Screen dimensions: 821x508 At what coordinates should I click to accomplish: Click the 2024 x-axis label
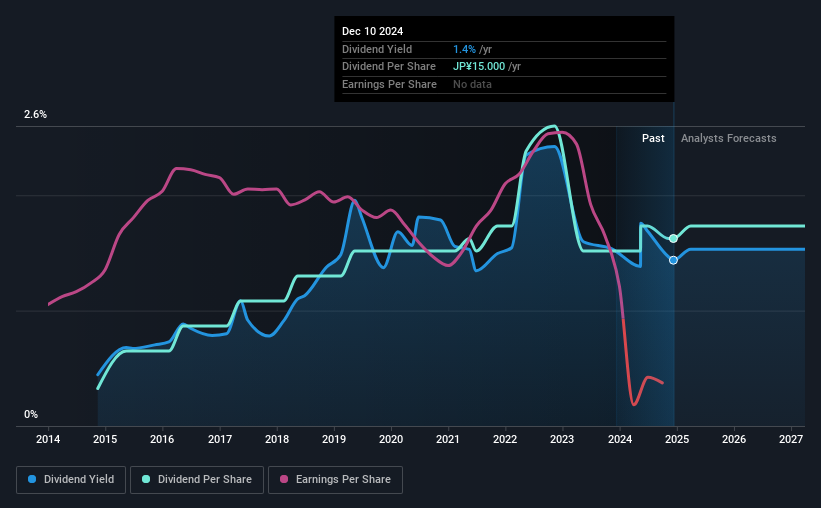click(x=619, y=439)
